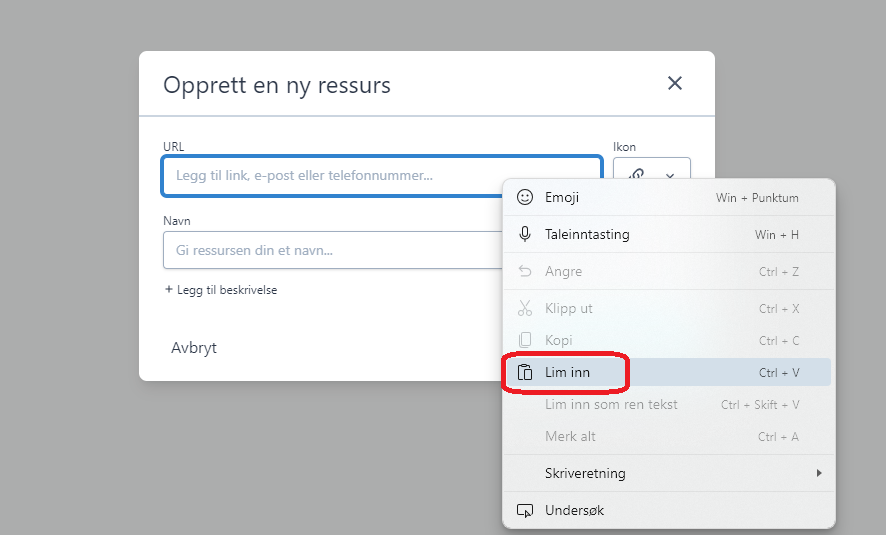
Task: Click the Kopi copy icon
Action: (525, 341)
